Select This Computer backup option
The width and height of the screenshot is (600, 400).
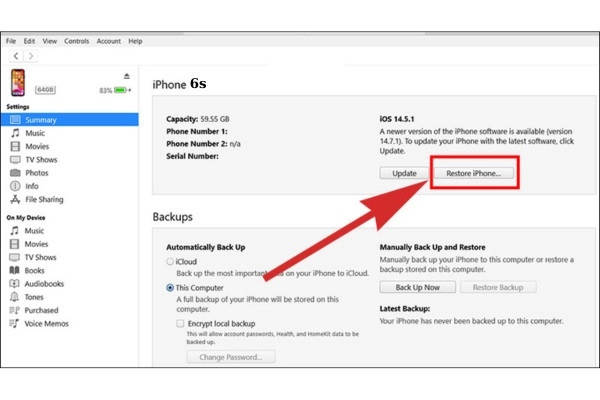pos(169,287)
